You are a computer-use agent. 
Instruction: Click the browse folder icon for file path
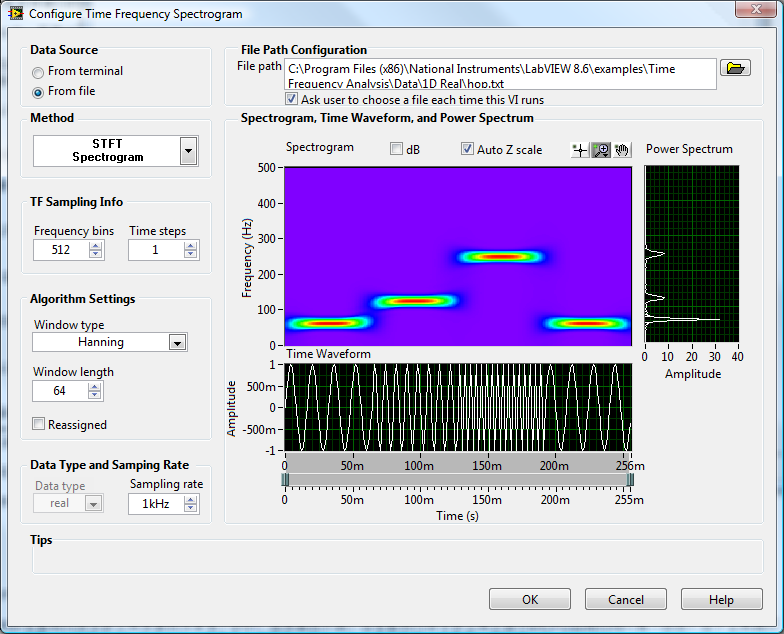[735, 68]
